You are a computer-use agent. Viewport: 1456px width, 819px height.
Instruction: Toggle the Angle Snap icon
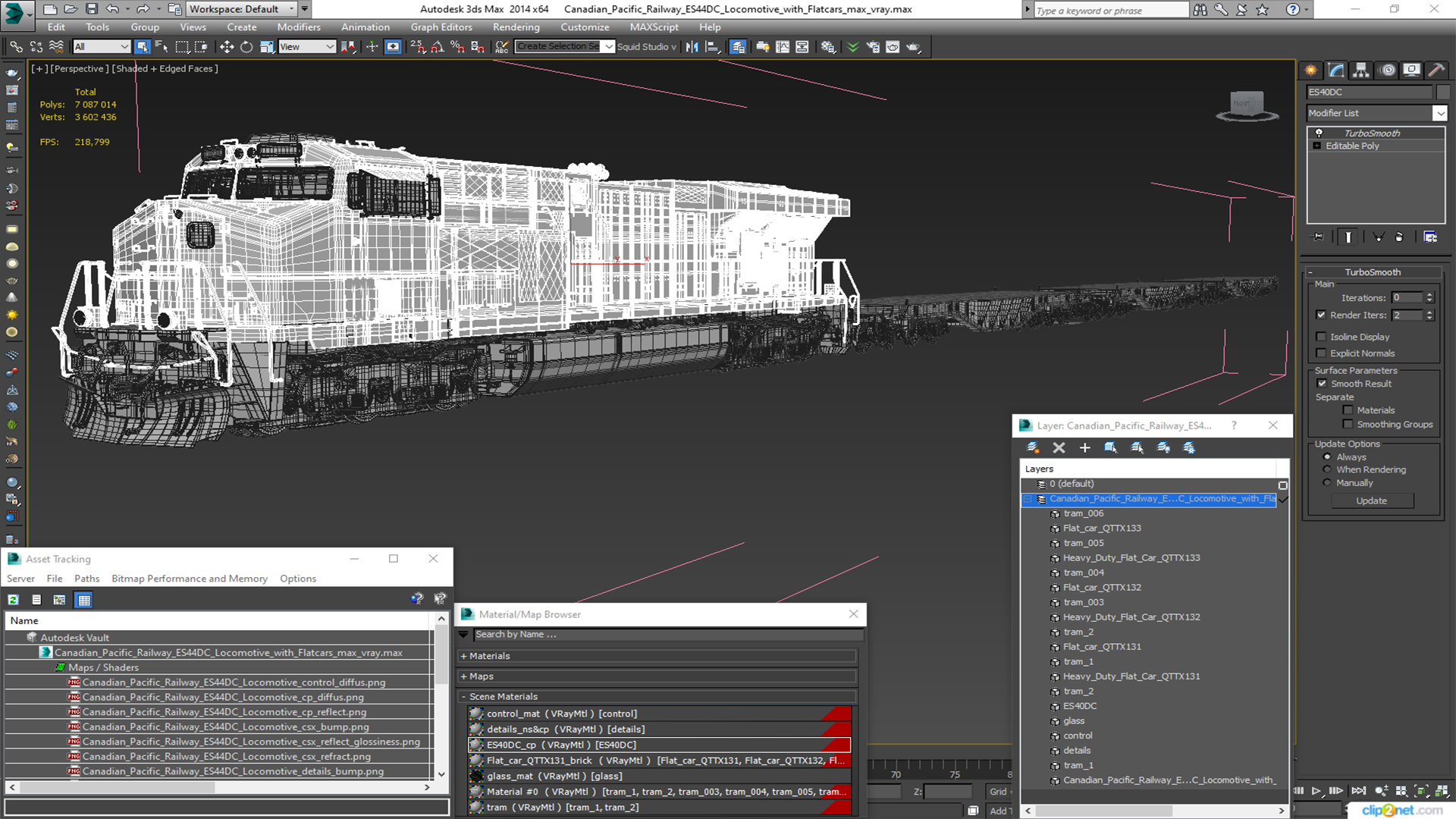point(438,47)
